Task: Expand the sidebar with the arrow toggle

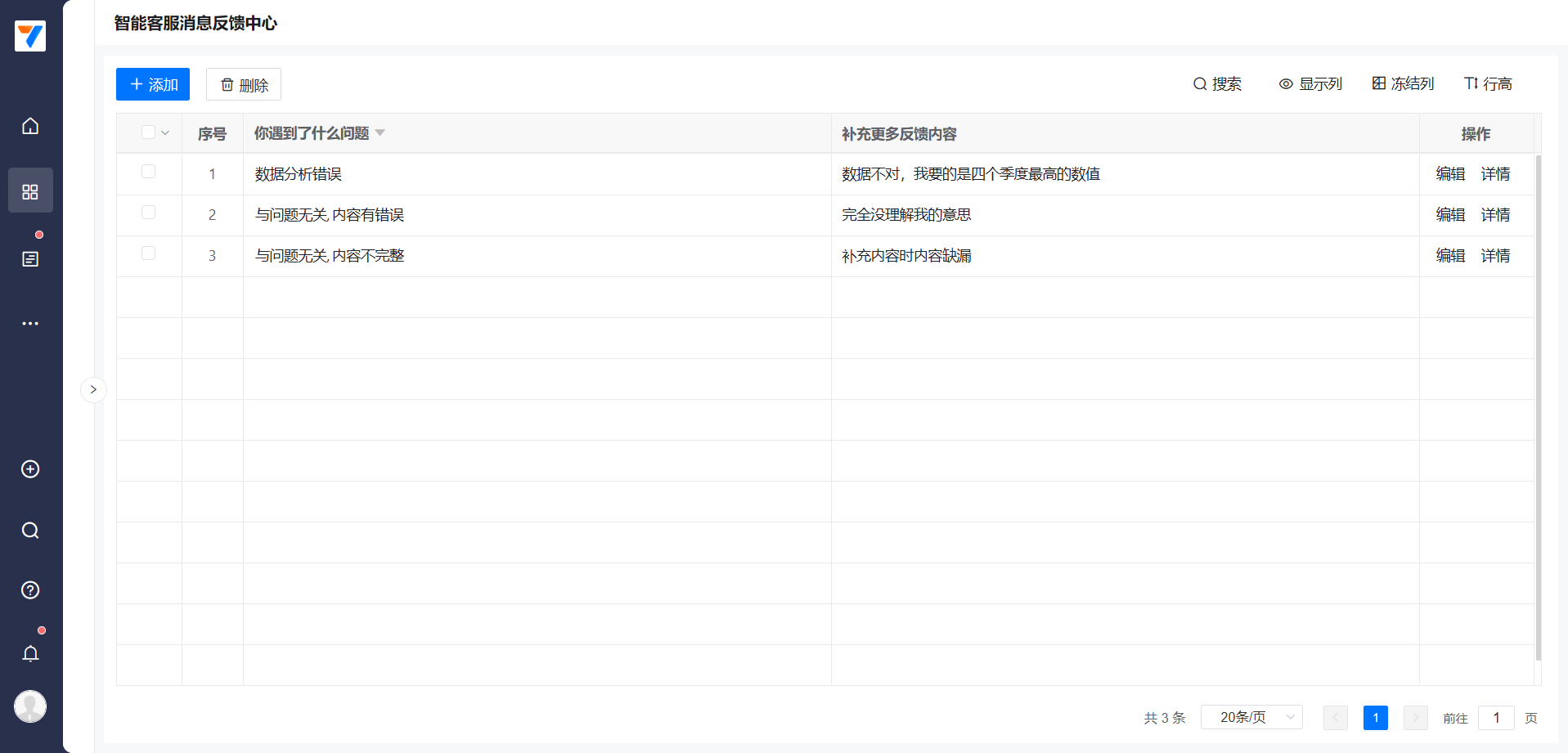Action: 93,389
